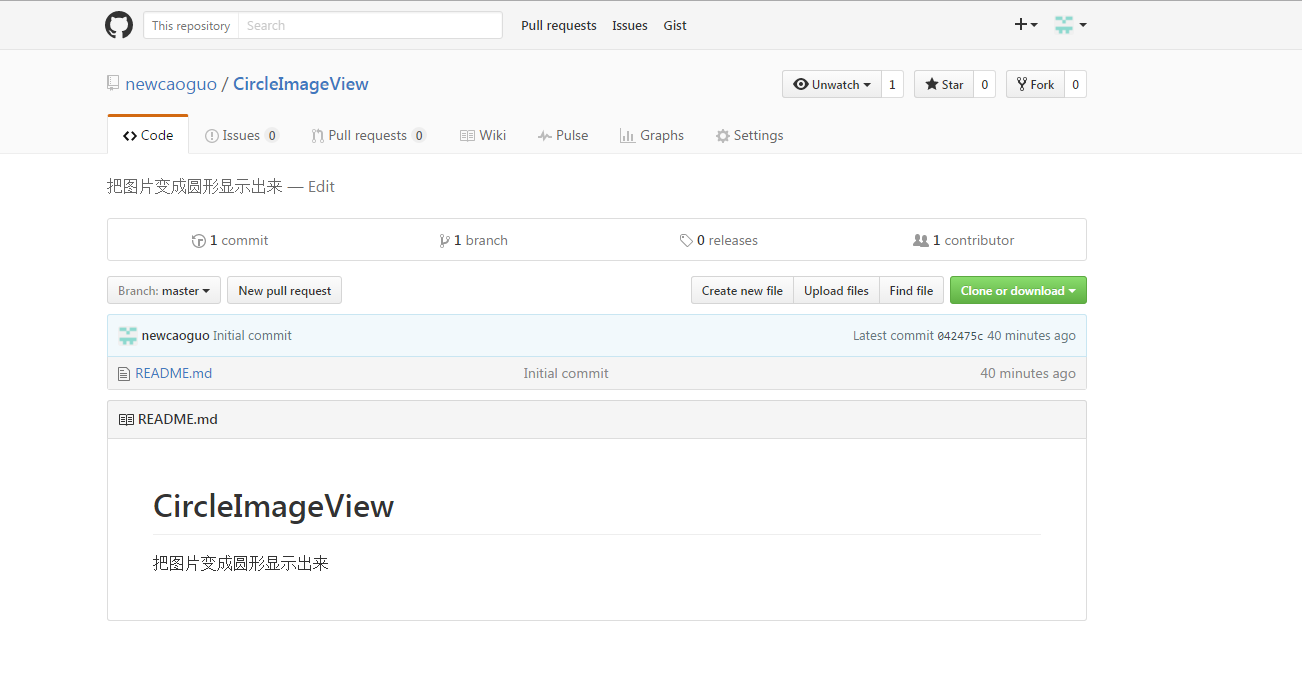The image size is (1302, 678).
Task: Open the newcaoguo owner link
Action: tap(171, 84)
